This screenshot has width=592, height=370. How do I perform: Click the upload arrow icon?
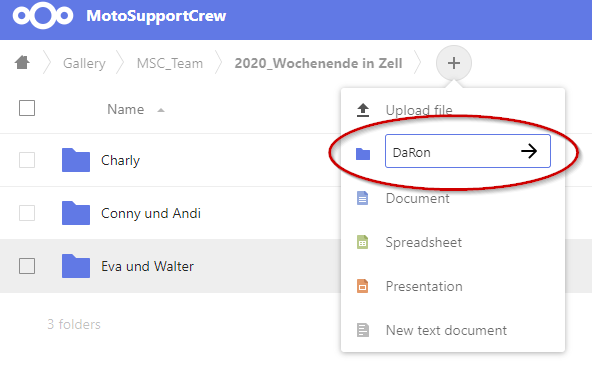coord(363,110)
